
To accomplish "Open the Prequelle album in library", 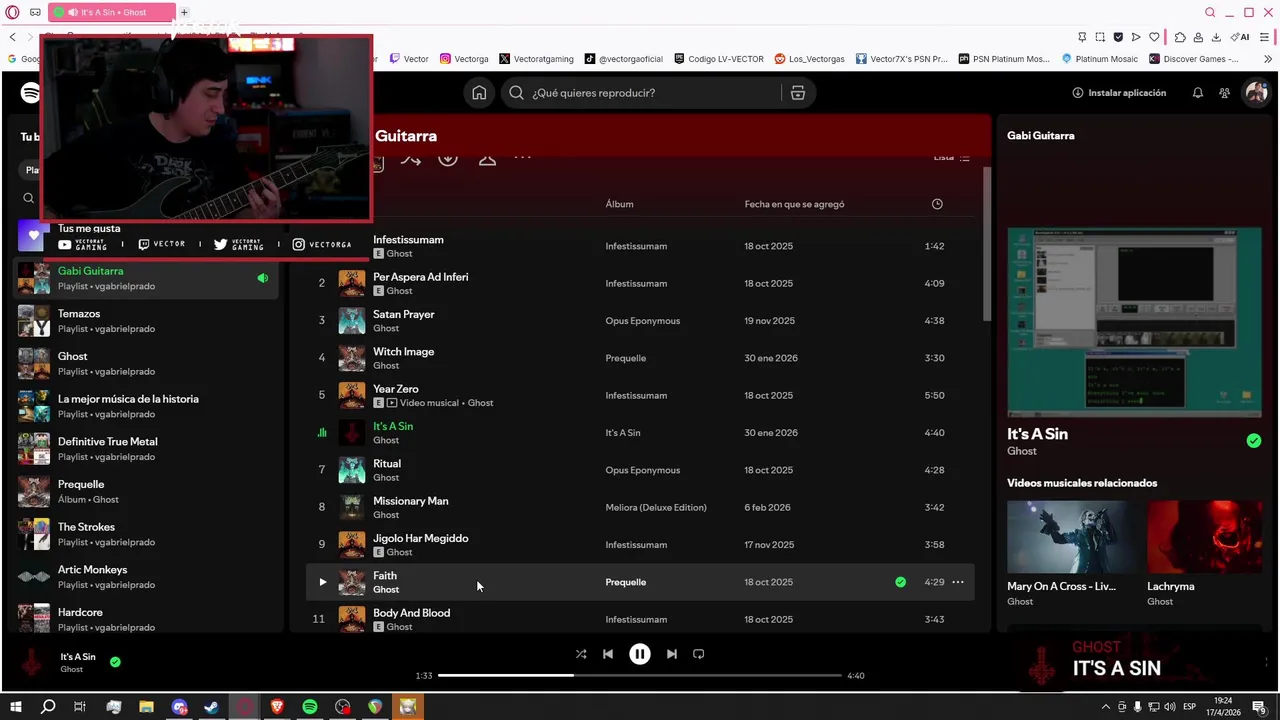I will [147, 492].
